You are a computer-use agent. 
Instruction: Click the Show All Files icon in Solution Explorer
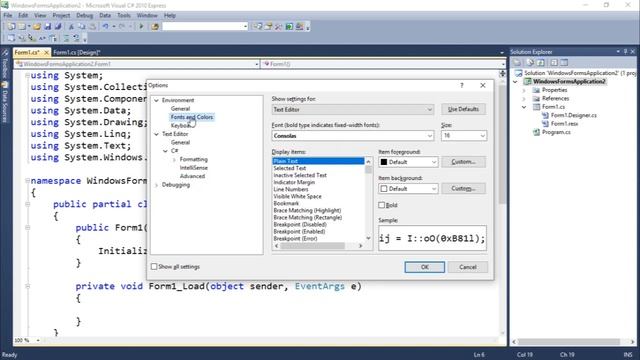tap(530, 62)
